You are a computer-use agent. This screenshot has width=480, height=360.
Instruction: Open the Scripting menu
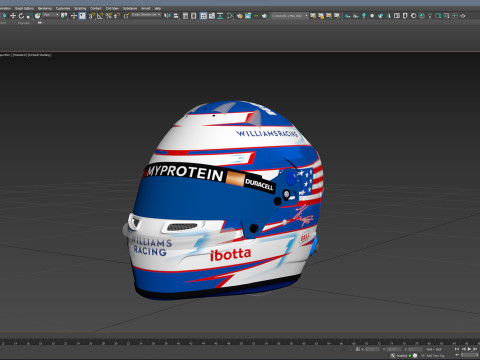80,8
